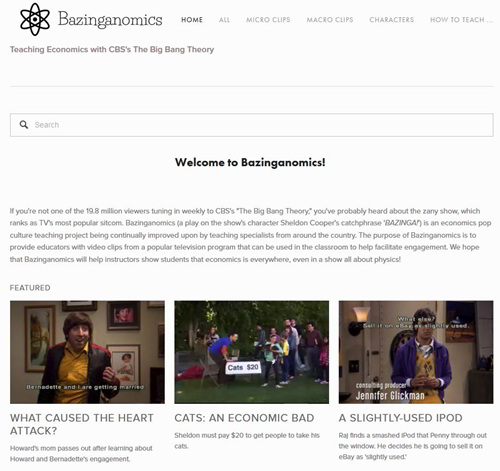Open the Home menu item

pos(192,20)
